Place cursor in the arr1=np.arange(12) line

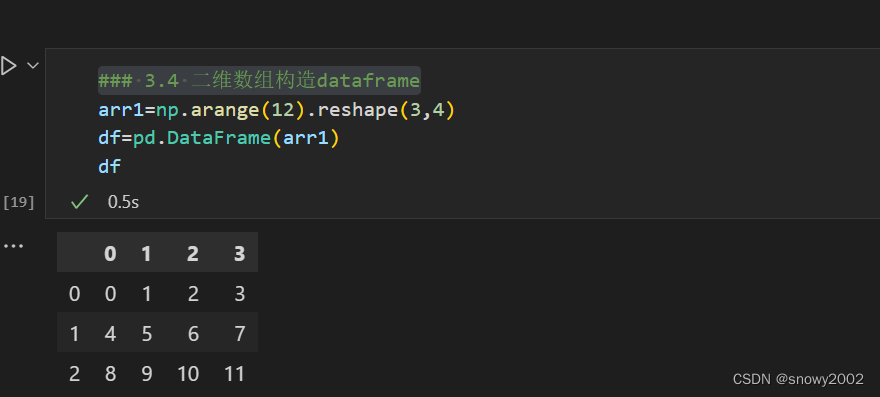point(277,111)
